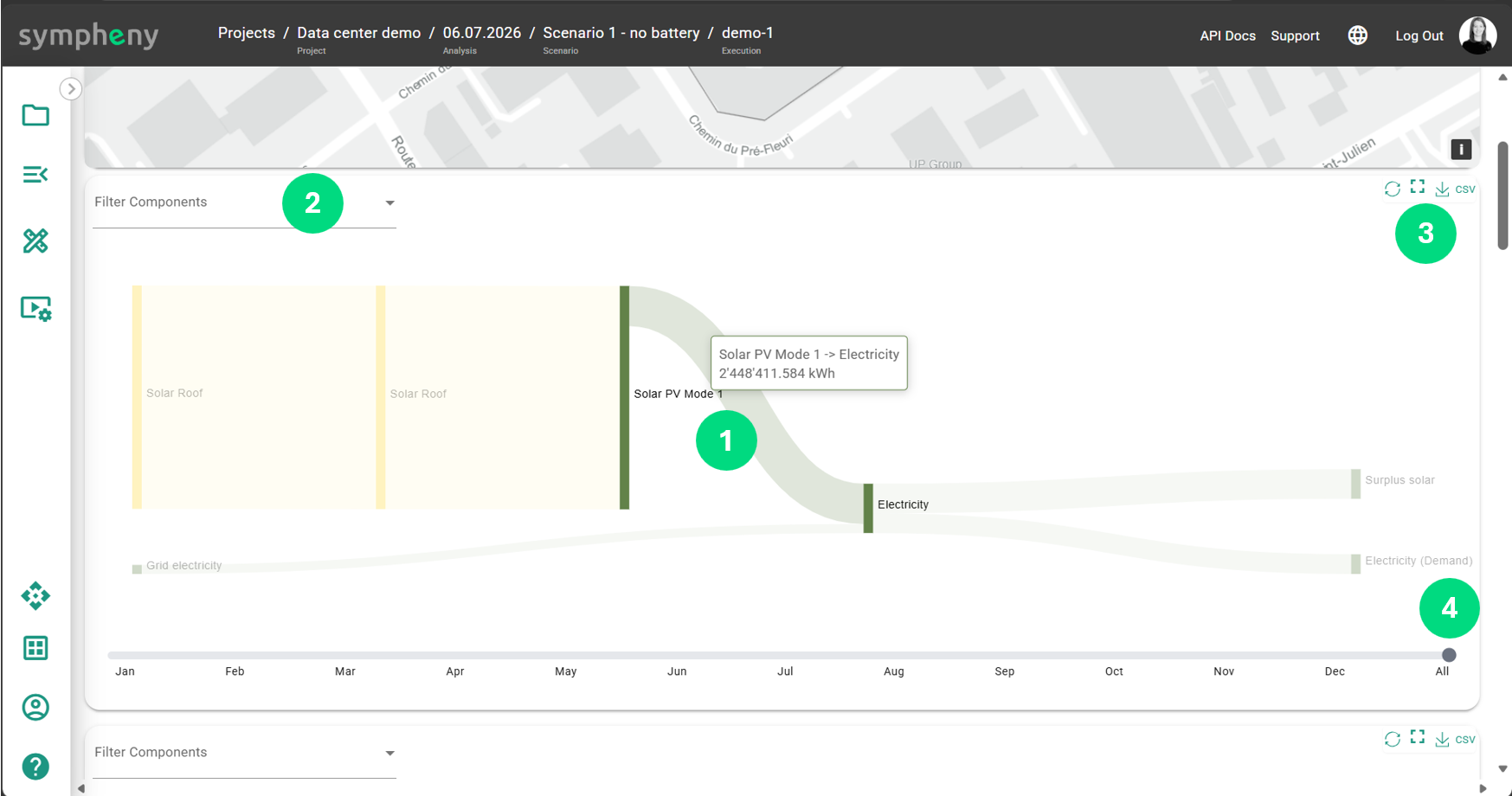Open the scenario list icon in sidebar
The width and height of the screenshot is (1512, 796).
[x=35, y=175]
